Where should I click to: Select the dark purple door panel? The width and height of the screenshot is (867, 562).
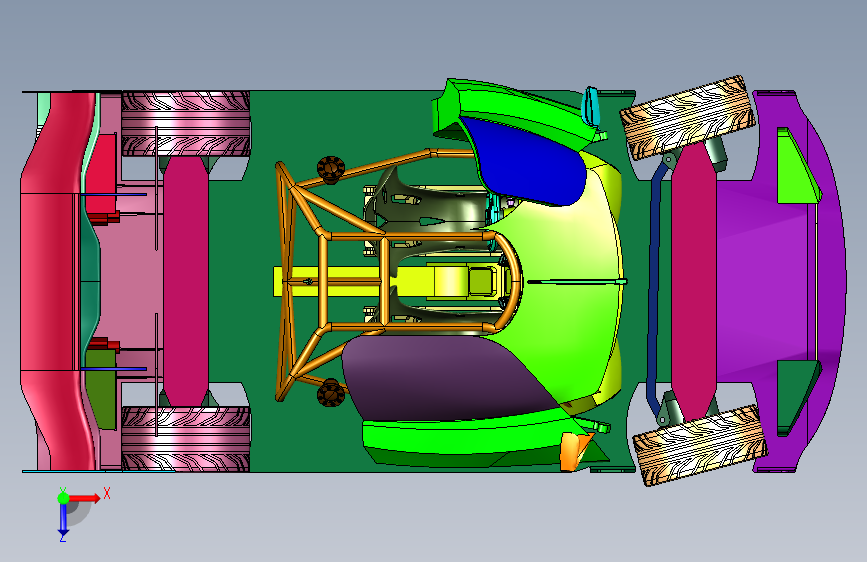click(442, 379)
